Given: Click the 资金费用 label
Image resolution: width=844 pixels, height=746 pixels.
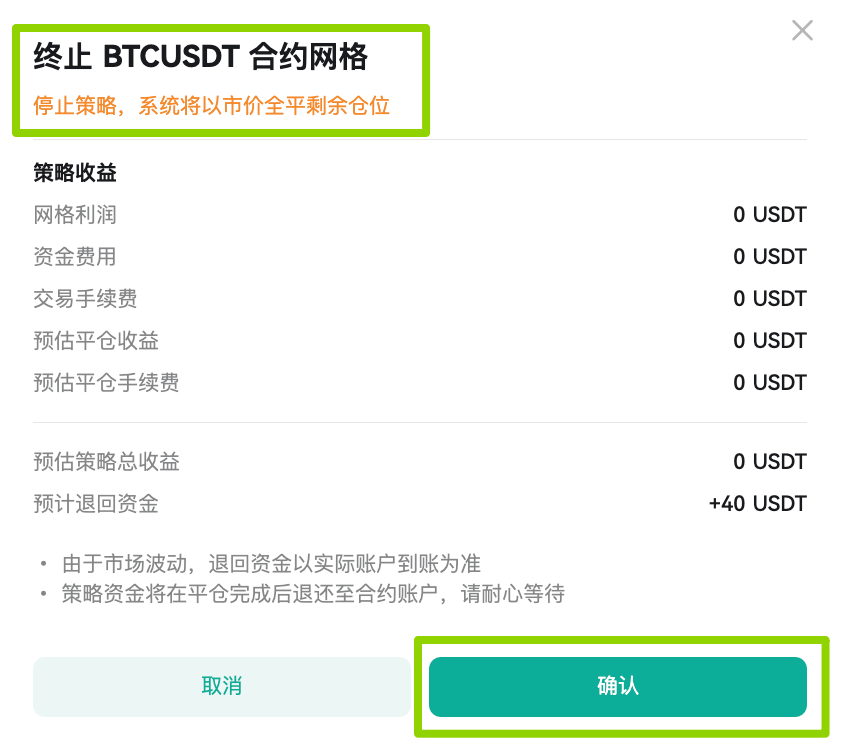Looking at the screenshot, I should coord(75,257).
